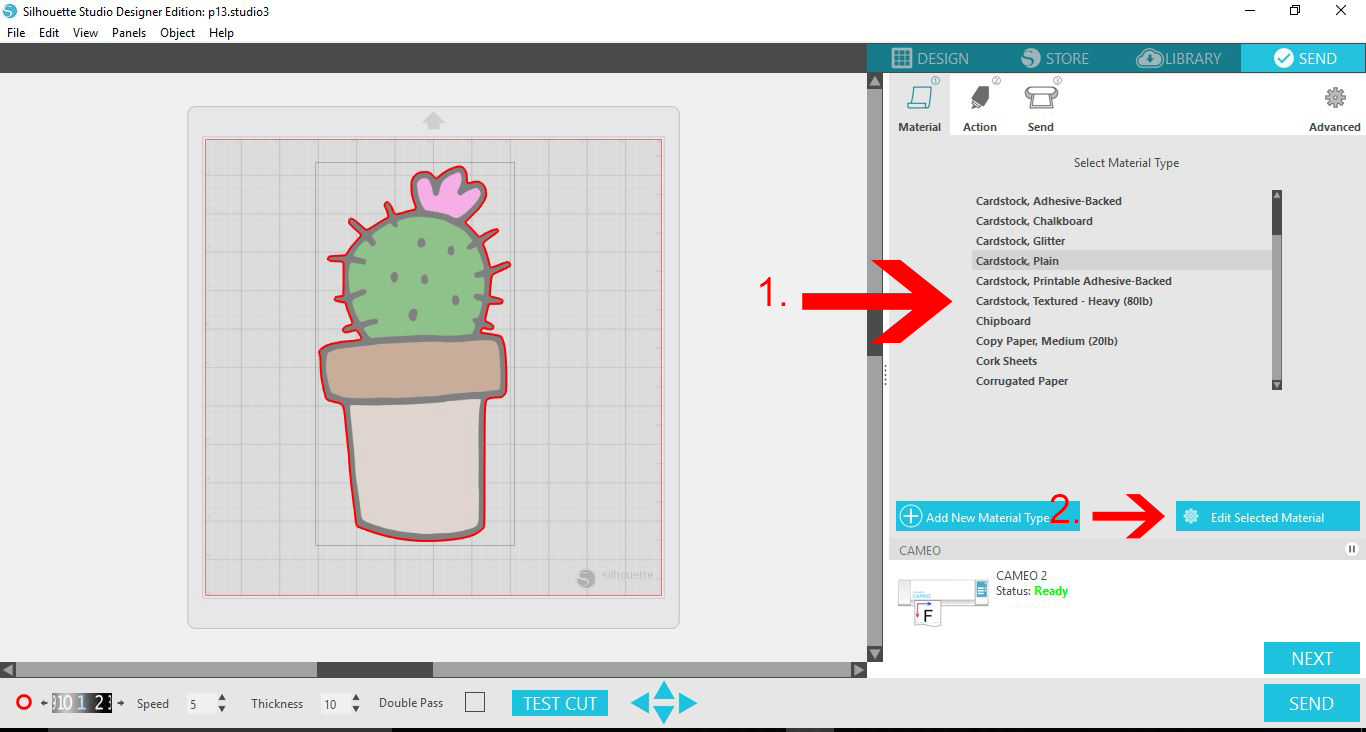
Task: Open the Help menu
Action: (x=221, y=33)
